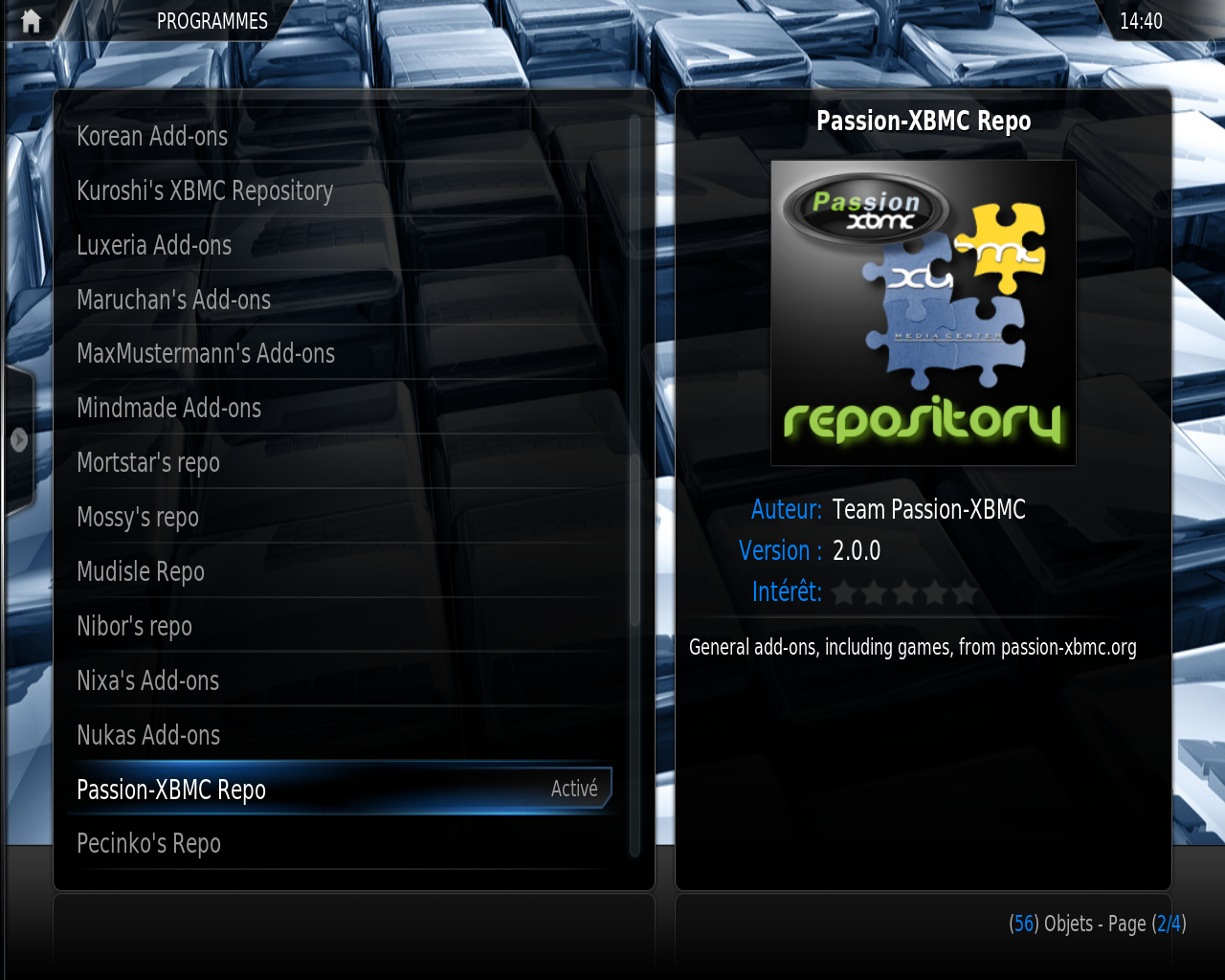Click the add-on list scrollbar
This screenshot has width=1225, height=980.
point(635,486)
